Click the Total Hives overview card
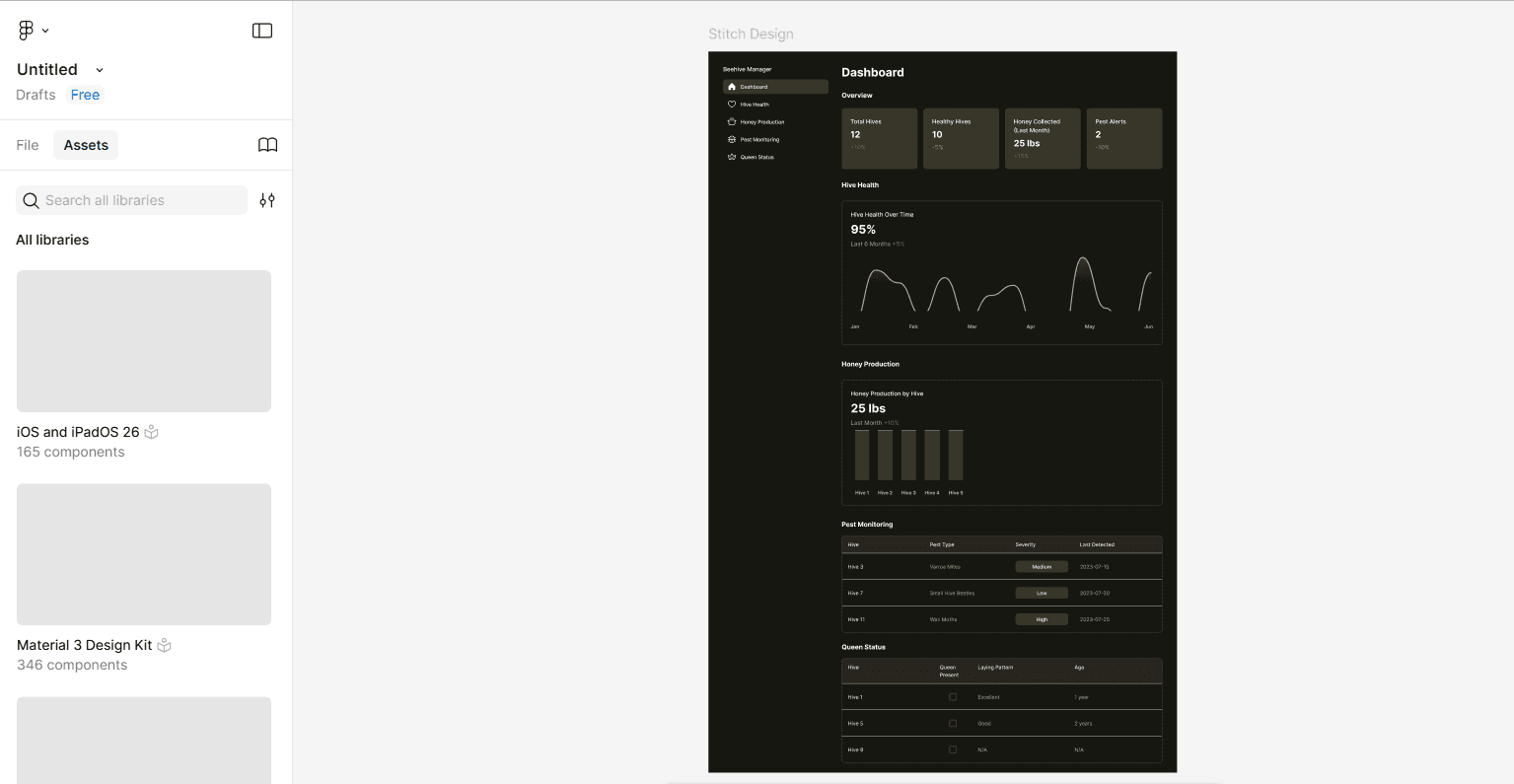 click(880, 138)
